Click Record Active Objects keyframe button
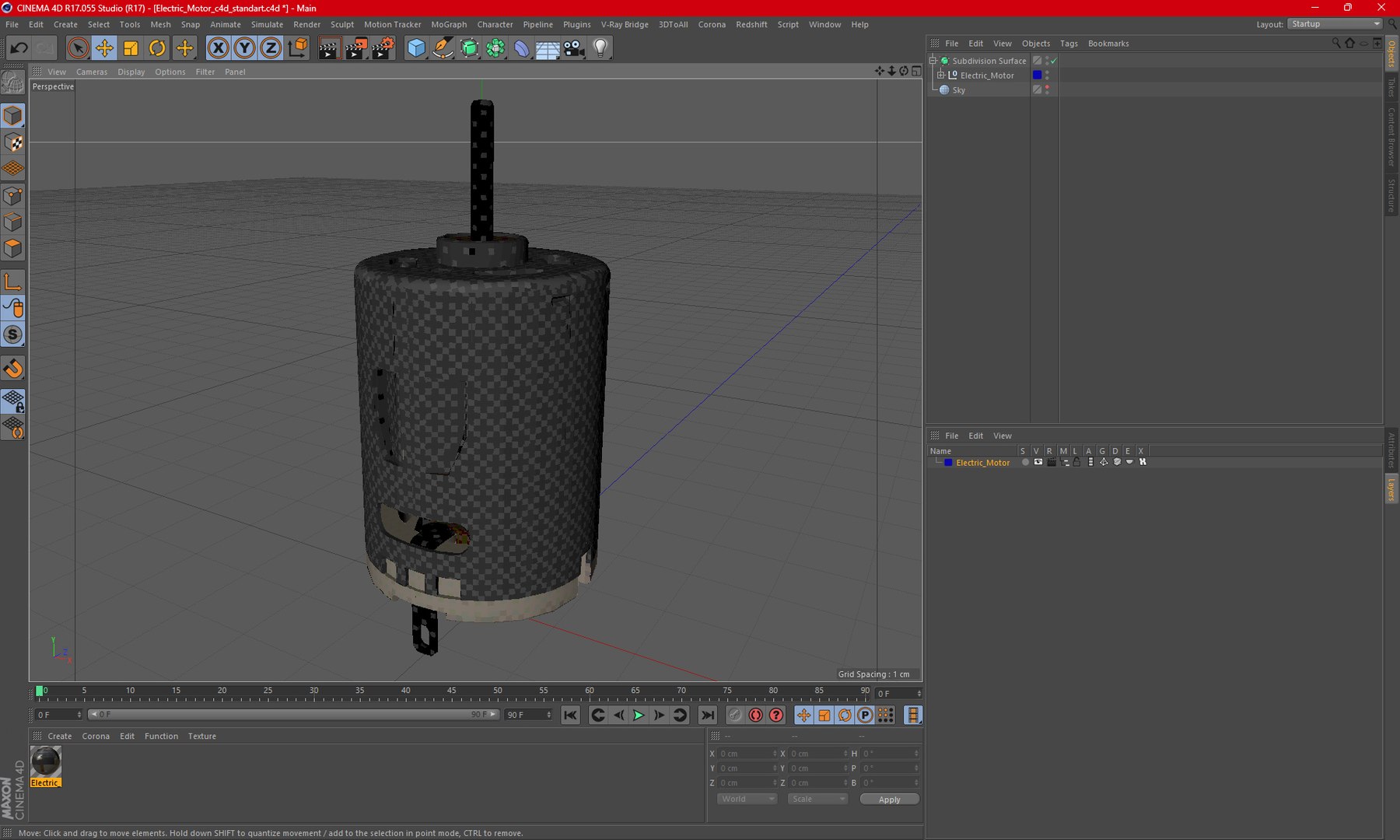Screen dimensions: 1400x840 [735, 715]
